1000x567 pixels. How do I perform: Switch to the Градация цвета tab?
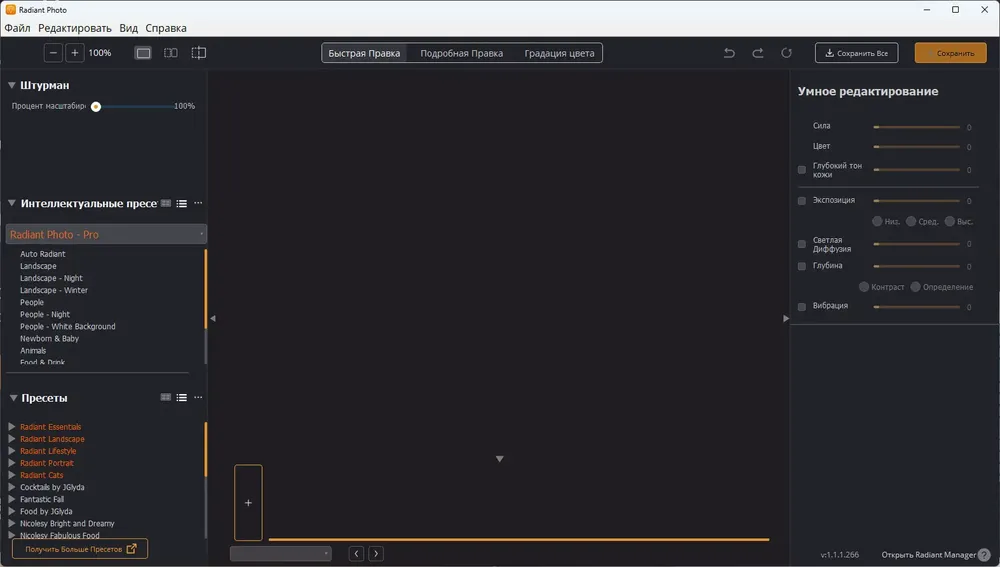coord(559,54)
